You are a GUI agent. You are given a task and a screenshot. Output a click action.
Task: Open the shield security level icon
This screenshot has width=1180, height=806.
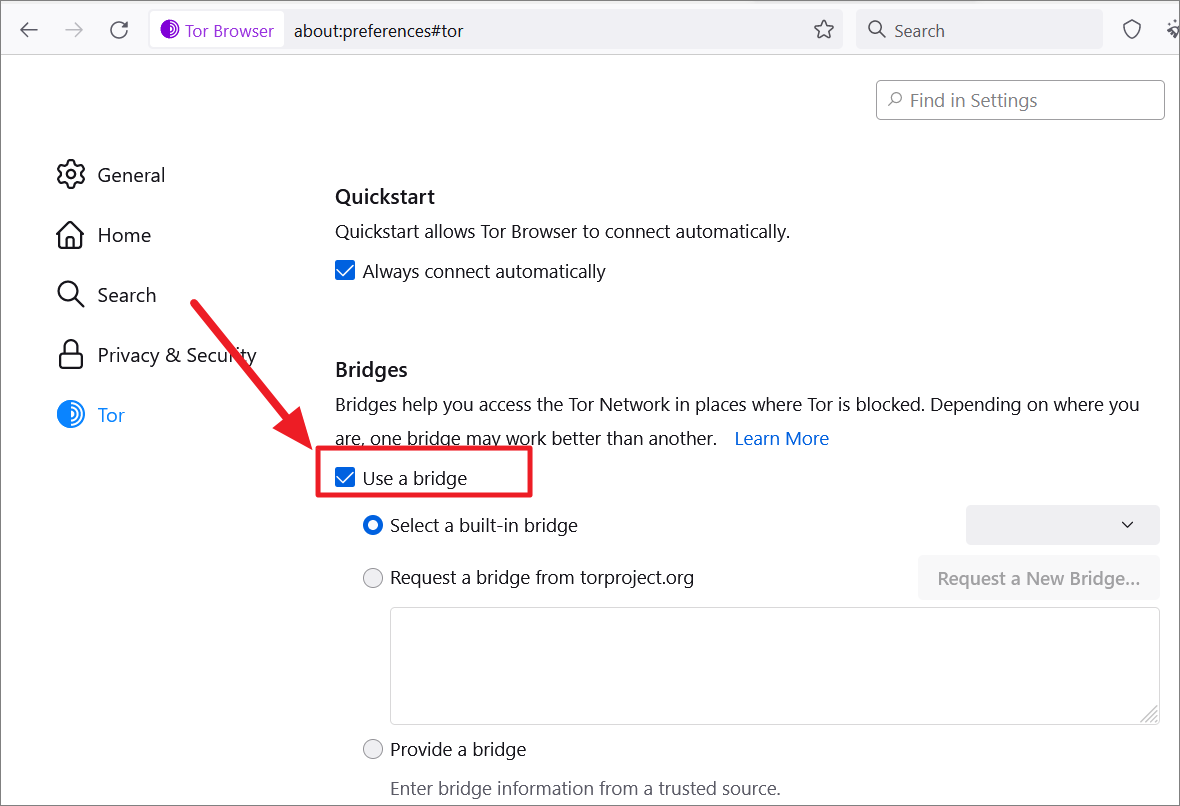(x=1132, y=30)
